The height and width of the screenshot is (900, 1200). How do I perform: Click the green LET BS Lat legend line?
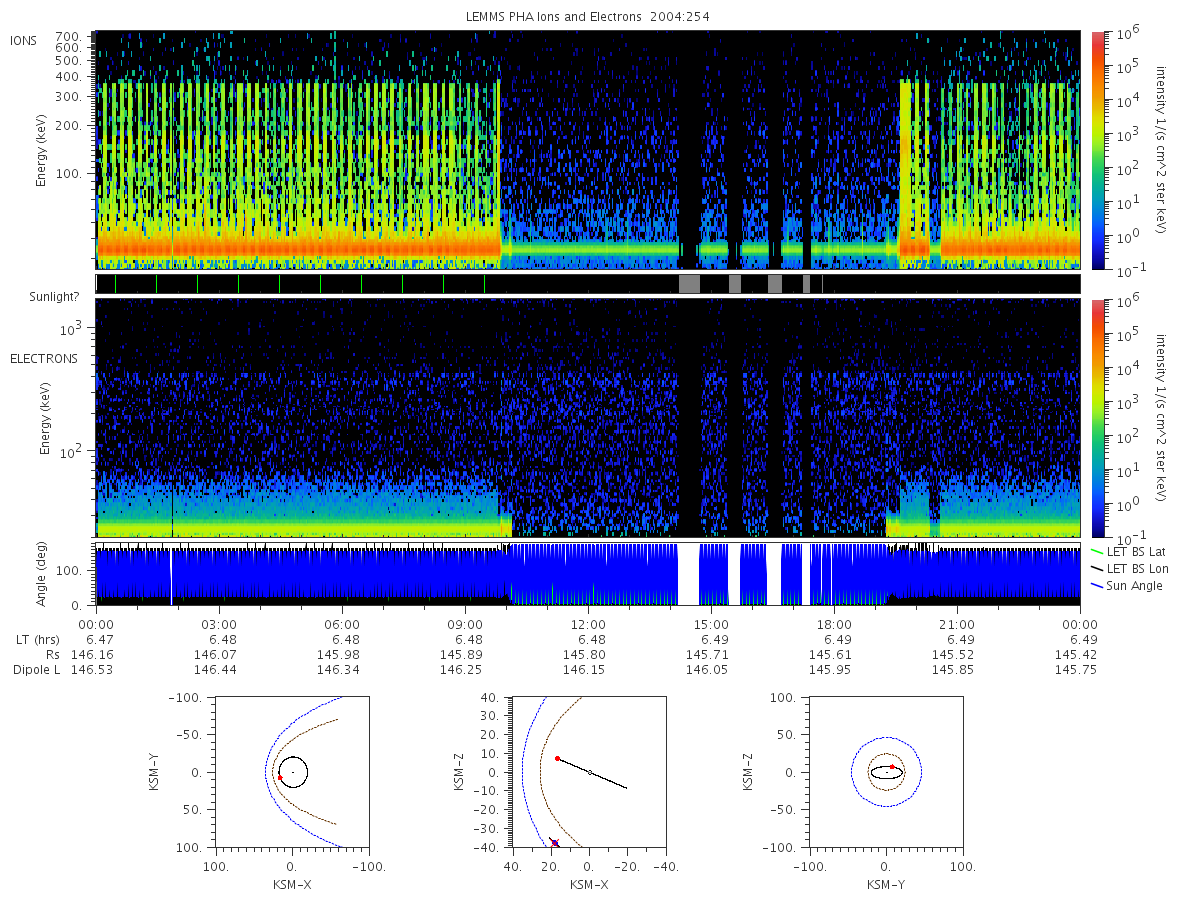[x=1095, y=552]
